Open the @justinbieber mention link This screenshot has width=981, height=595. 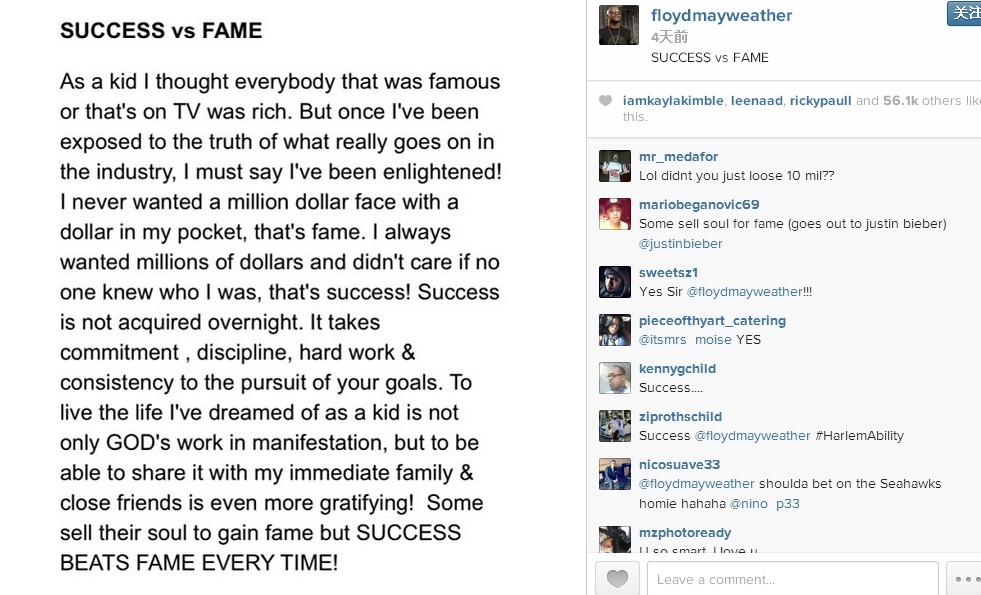[680, 243]
